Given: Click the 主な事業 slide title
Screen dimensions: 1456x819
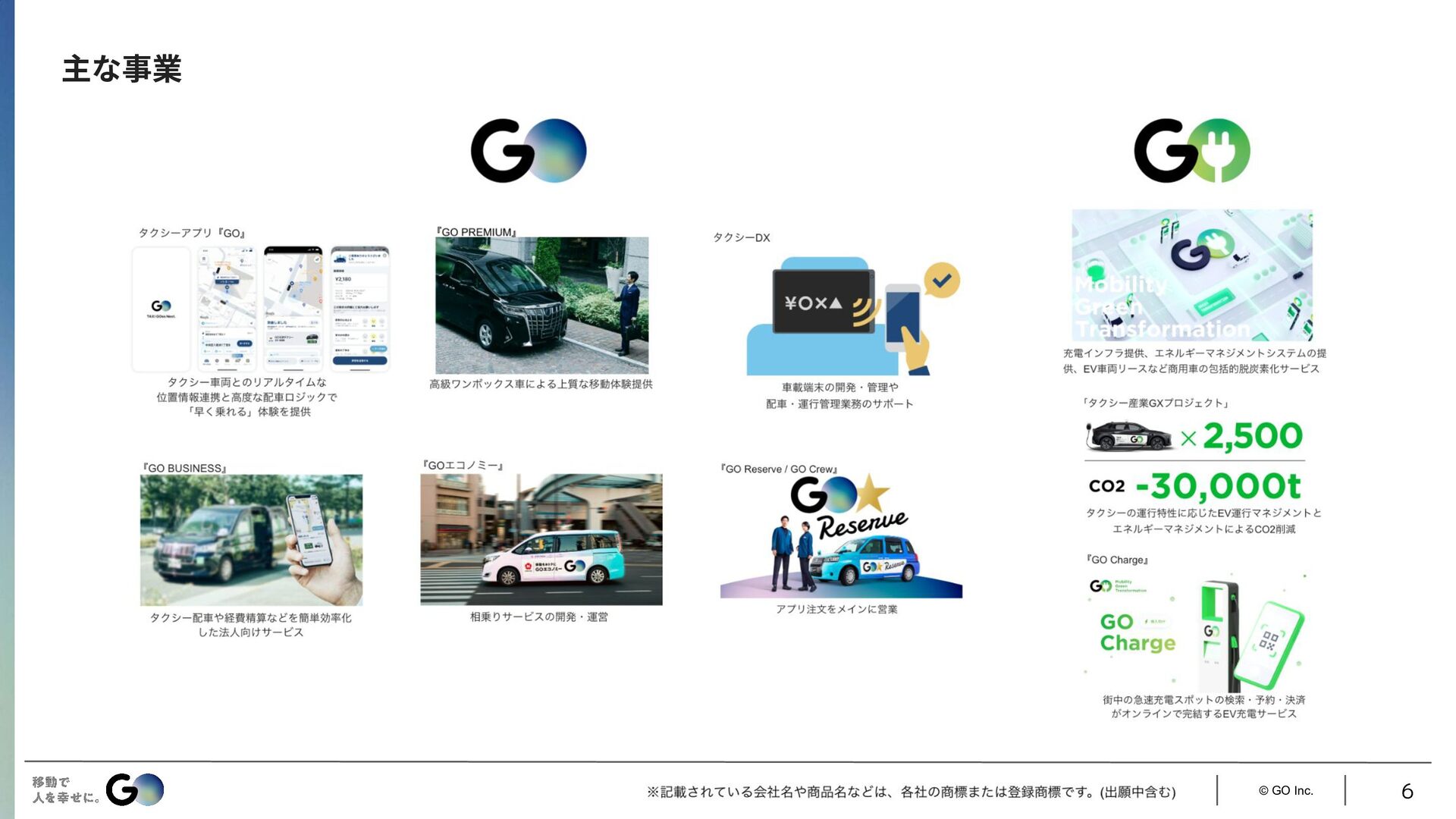Looking at the screenshot, I should click(121, 69).
